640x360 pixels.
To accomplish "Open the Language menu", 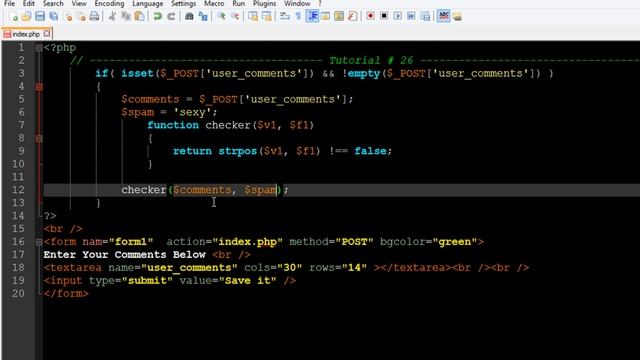I will tap(147, 4).
